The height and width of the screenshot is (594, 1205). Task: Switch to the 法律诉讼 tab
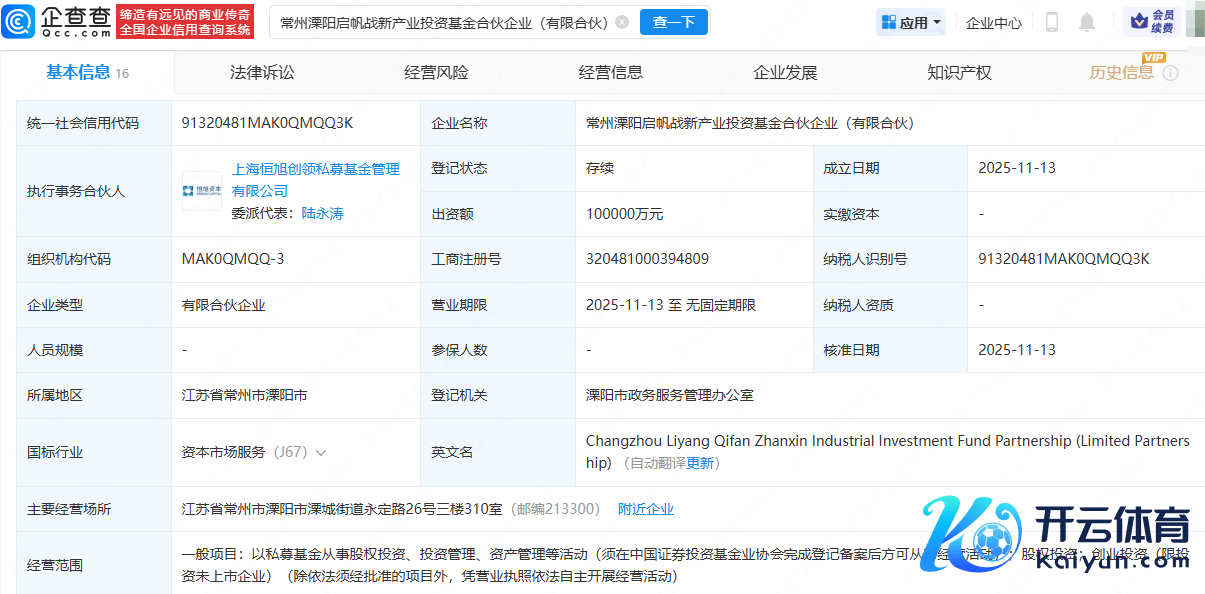point(262,72)
